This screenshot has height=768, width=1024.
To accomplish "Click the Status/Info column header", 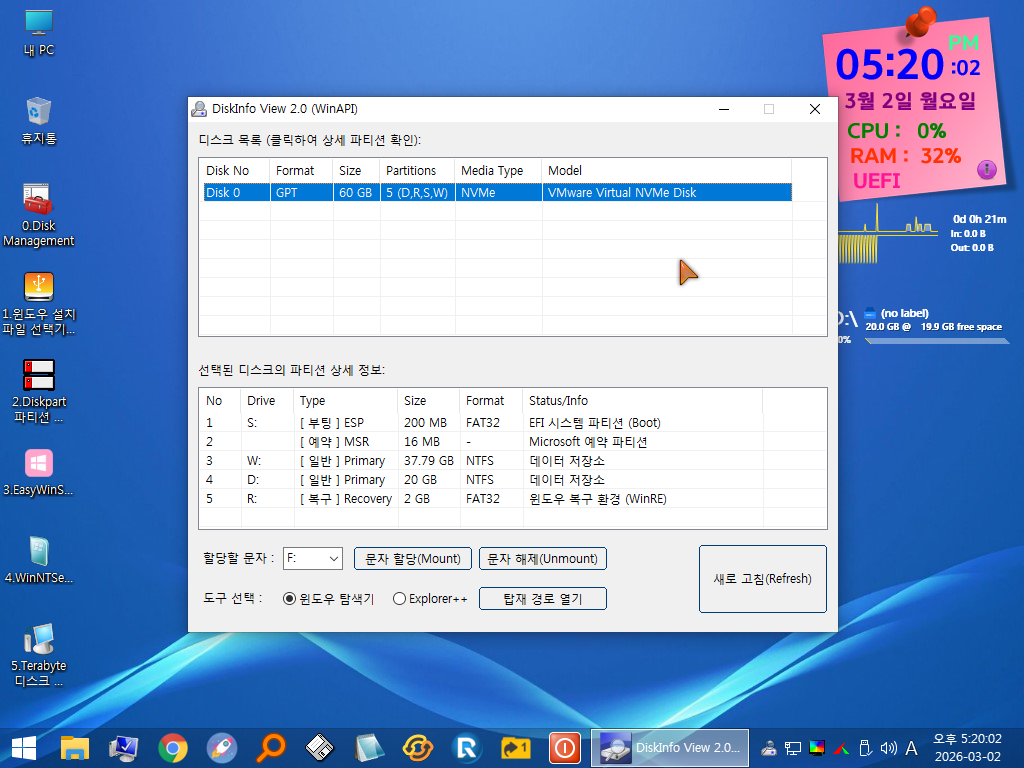I will pyautogui.click(x=642, y=401).
